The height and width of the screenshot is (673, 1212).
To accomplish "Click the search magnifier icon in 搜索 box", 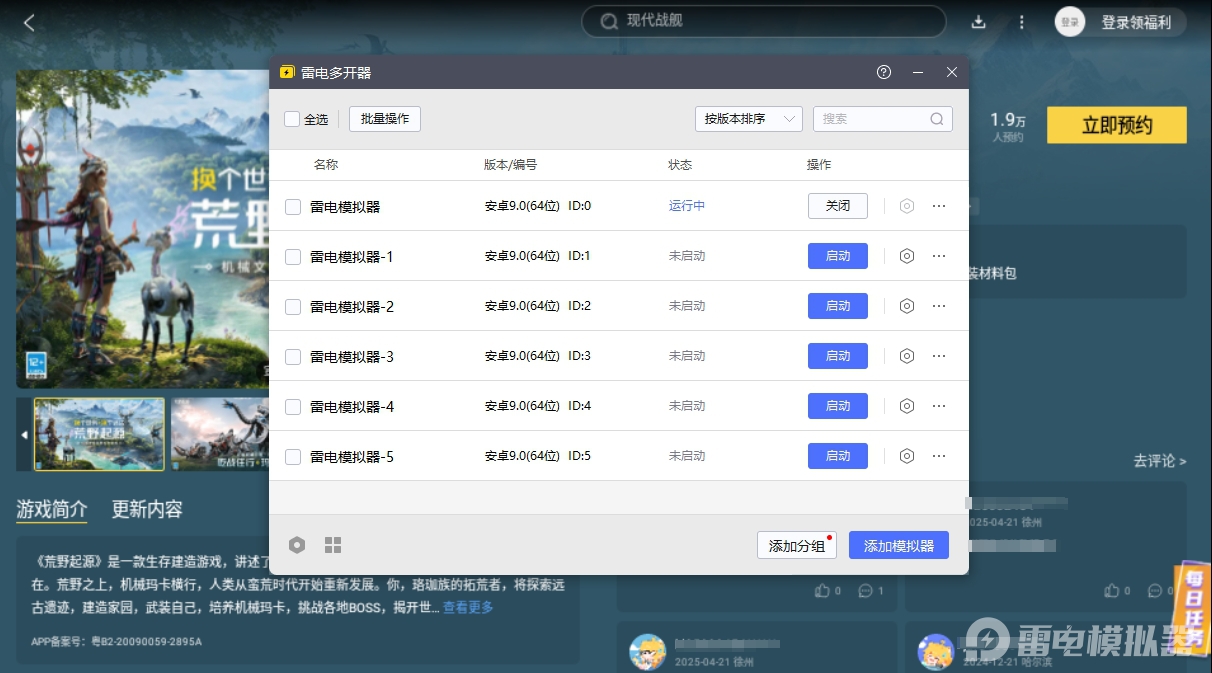I will (937, 119).
